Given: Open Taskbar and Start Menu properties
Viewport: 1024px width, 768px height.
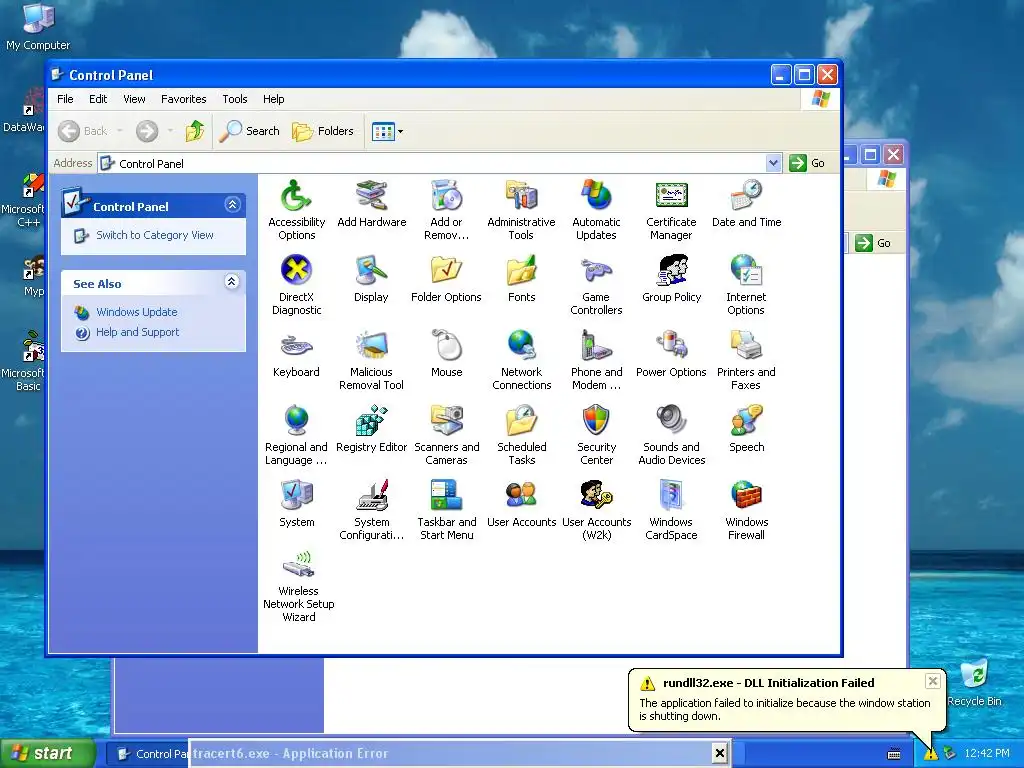Looking at the screenshot, I should click(447, 511).
